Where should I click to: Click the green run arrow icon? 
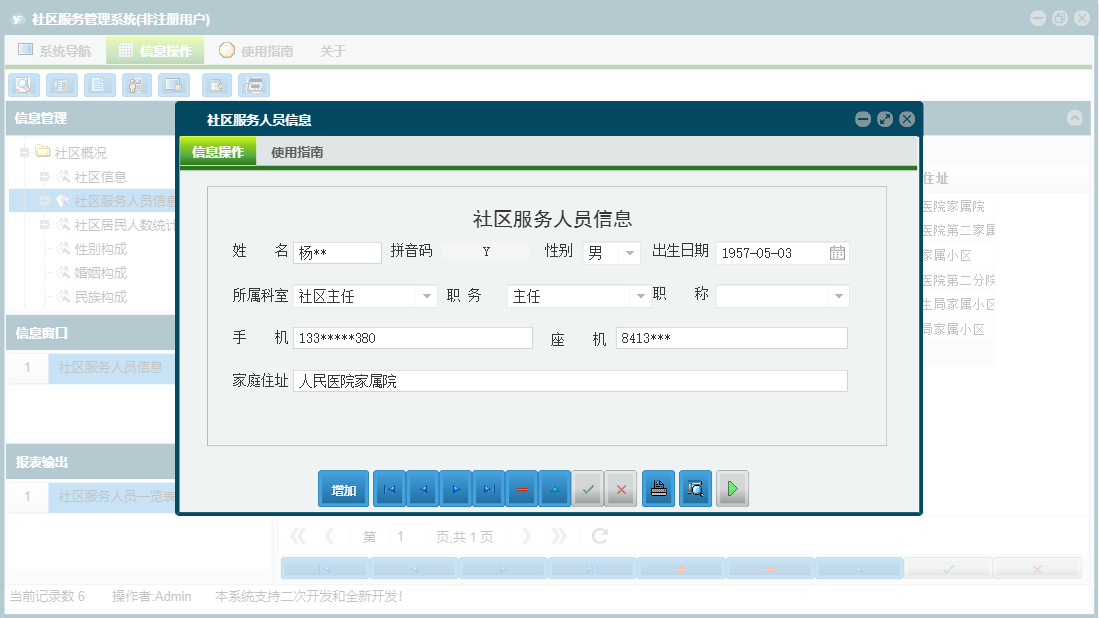[x=732, y=488]
